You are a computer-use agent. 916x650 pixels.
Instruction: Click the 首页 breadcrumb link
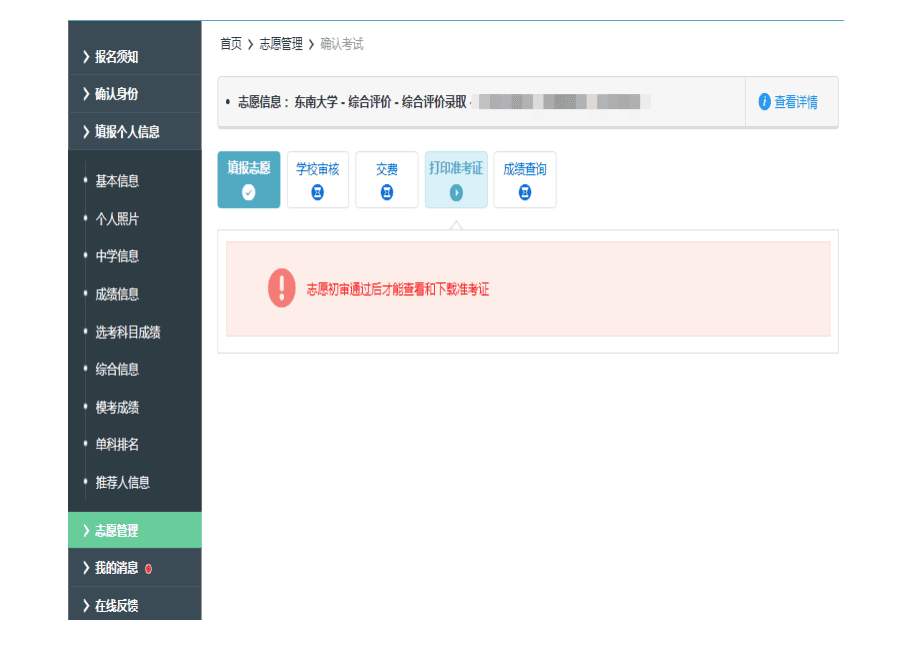[231, 44]
